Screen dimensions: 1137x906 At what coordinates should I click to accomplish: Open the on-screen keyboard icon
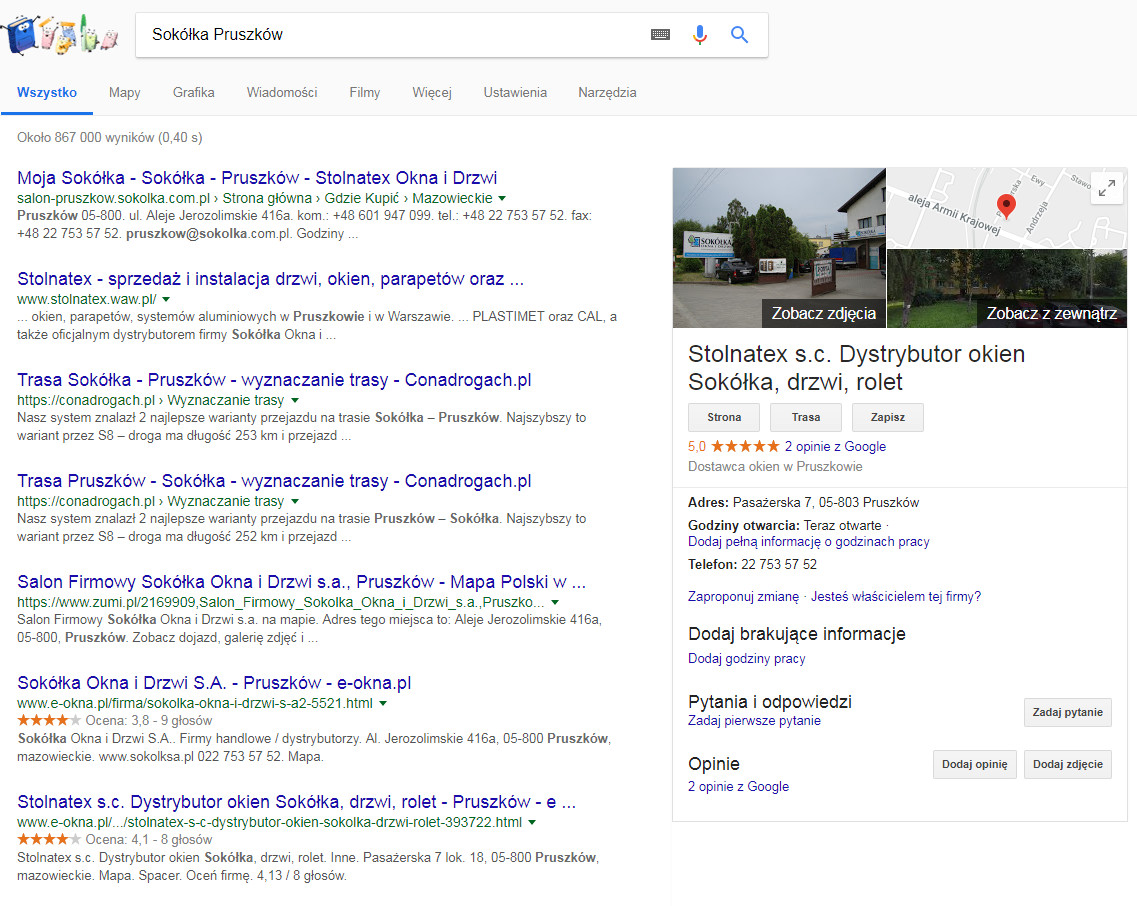[660, 34]
